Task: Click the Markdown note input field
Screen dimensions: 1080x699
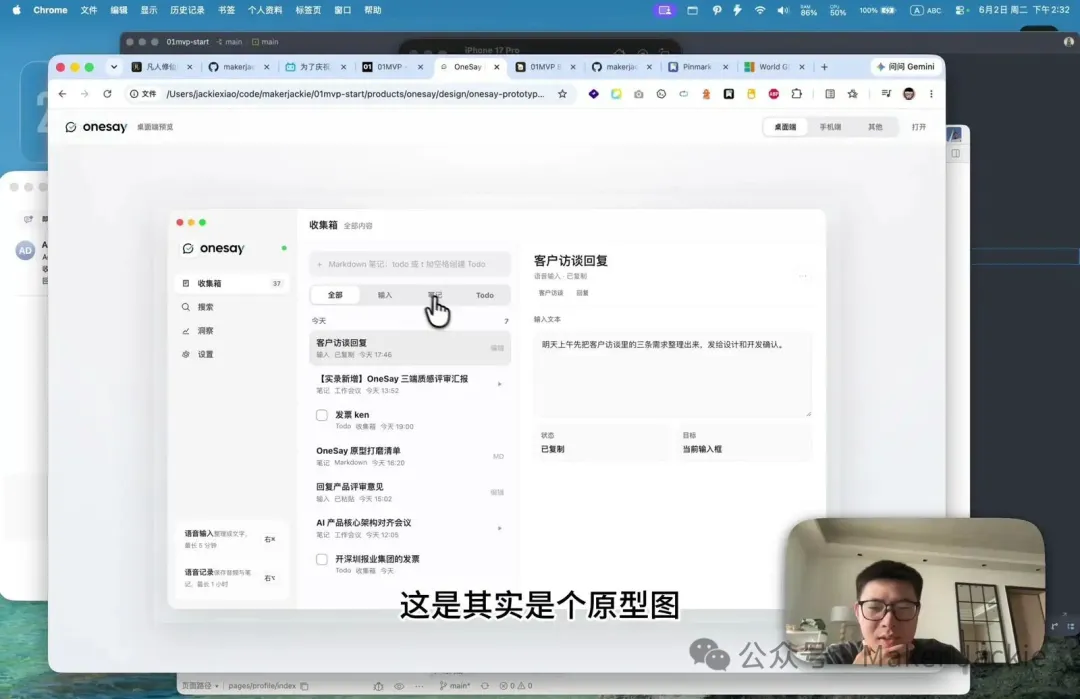Action: (410, 264)
